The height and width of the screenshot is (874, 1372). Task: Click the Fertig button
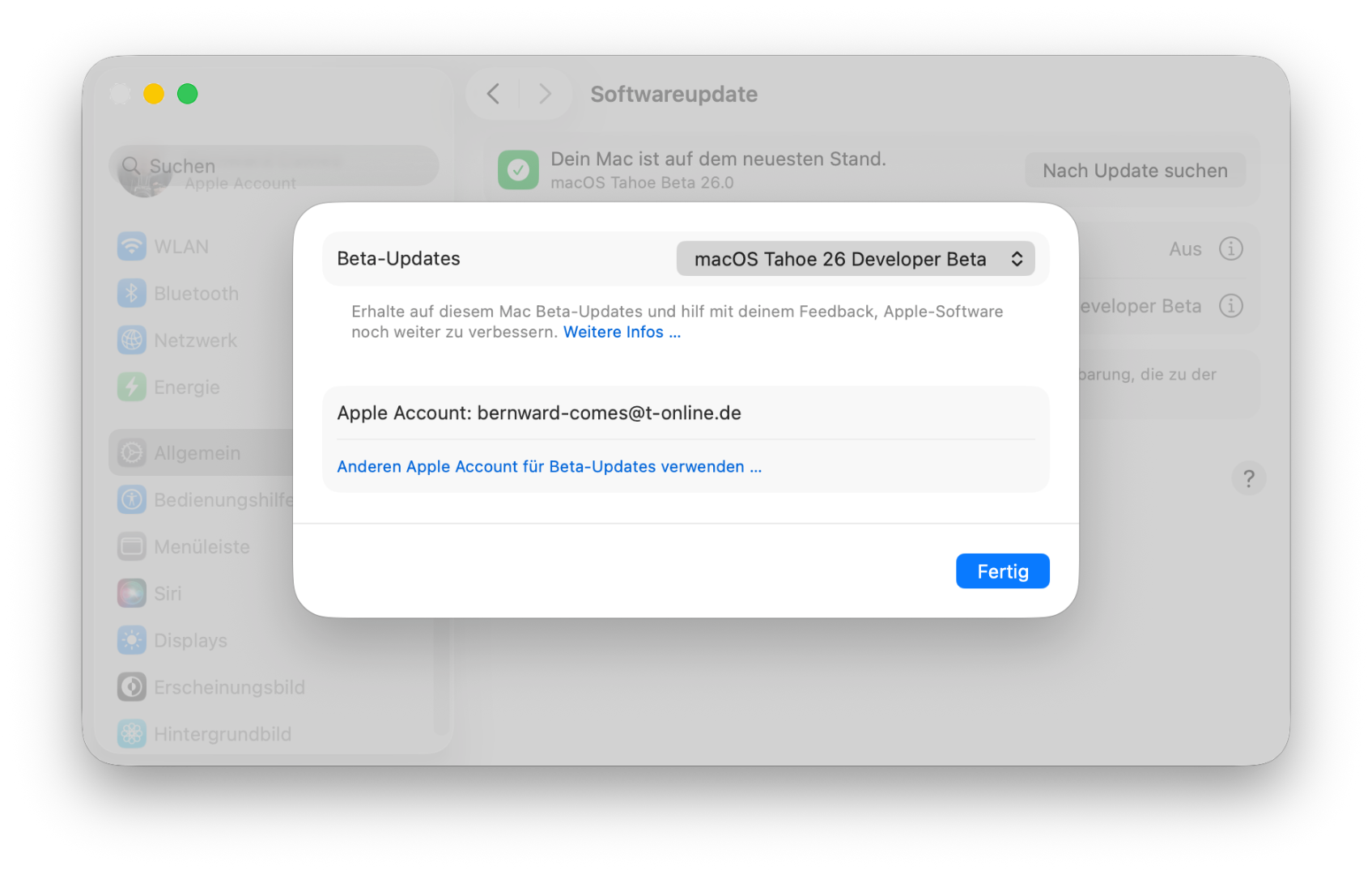pyautogui.click(x=1002, y=571)
